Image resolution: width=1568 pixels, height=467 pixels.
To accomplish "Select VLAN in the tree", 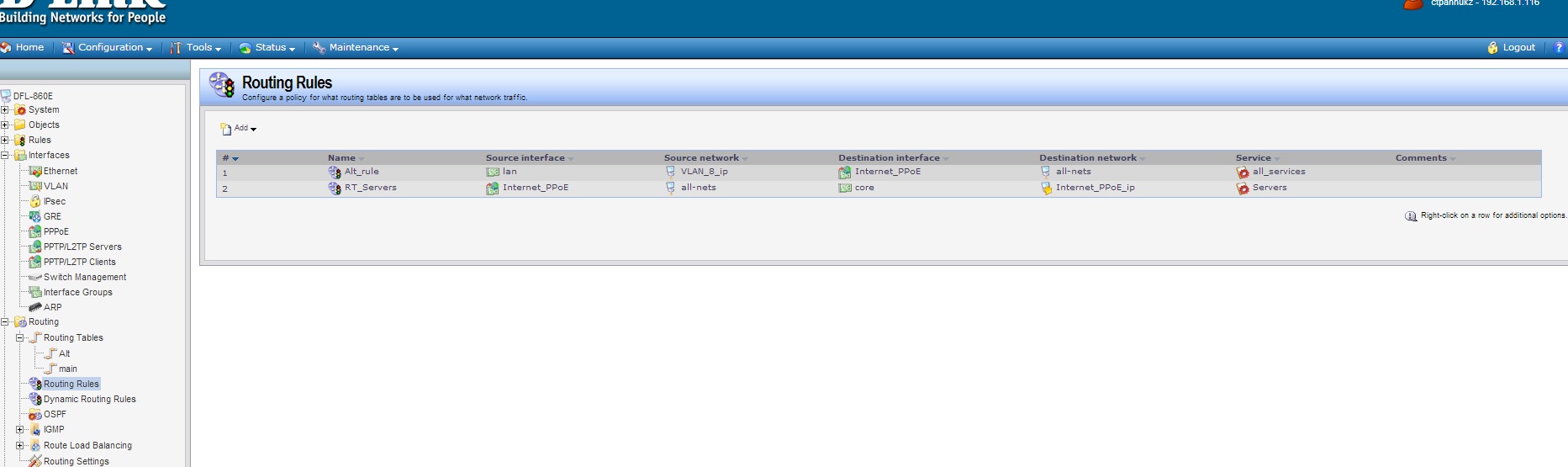I will [x=55, y=186].
